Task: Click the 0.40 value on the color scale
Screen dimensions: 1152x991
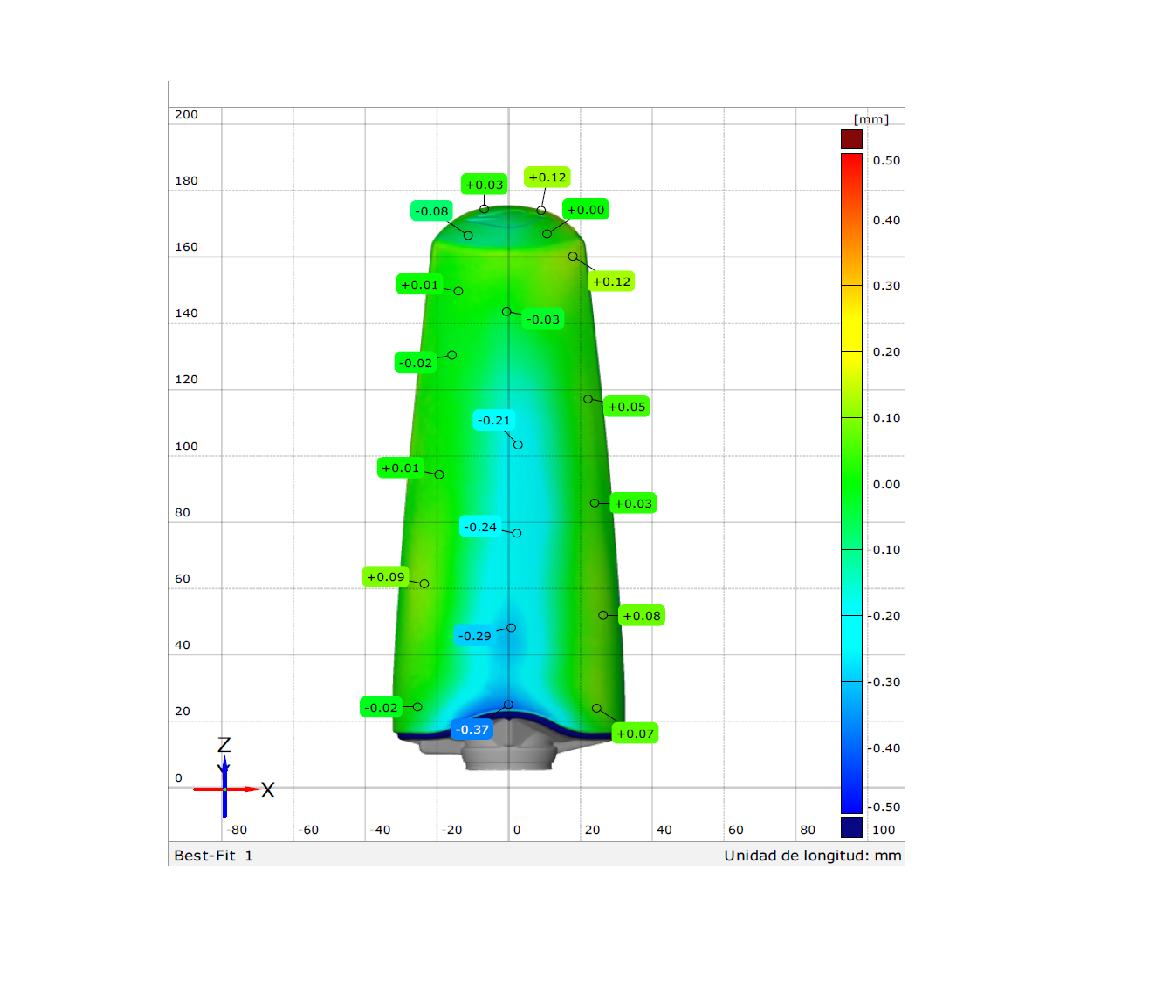Action: coord(886,220)
